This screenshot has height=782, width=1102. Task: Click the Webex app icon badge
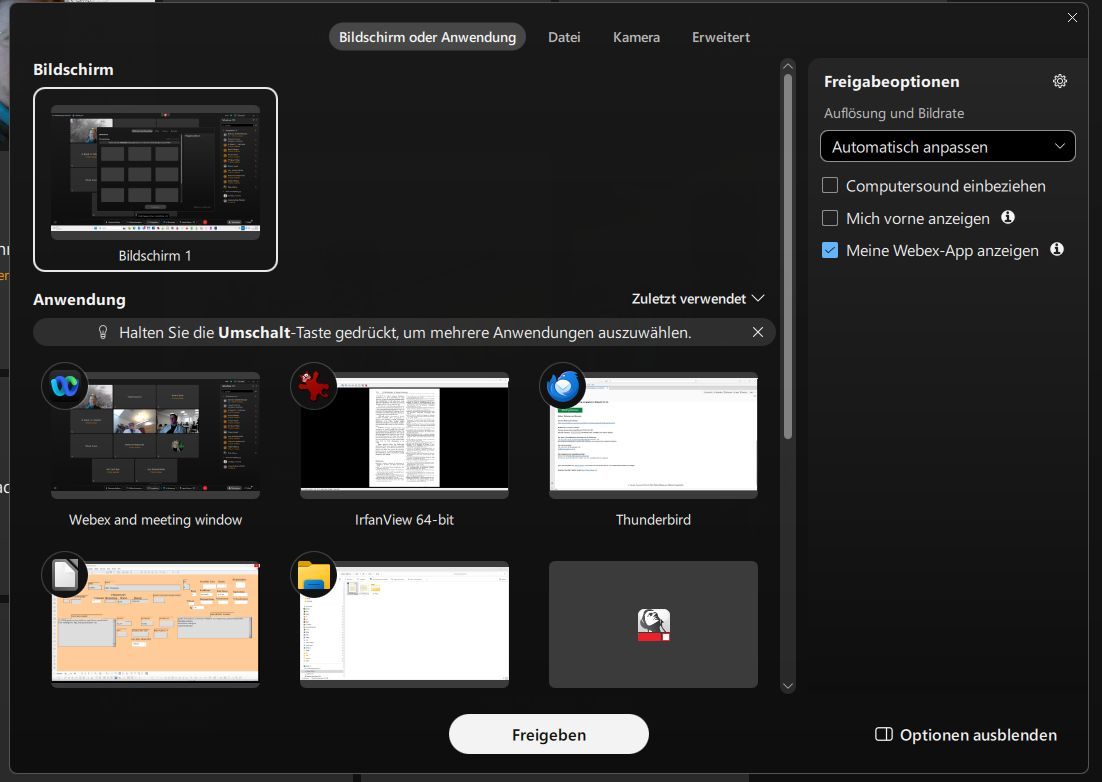[65, 387]
